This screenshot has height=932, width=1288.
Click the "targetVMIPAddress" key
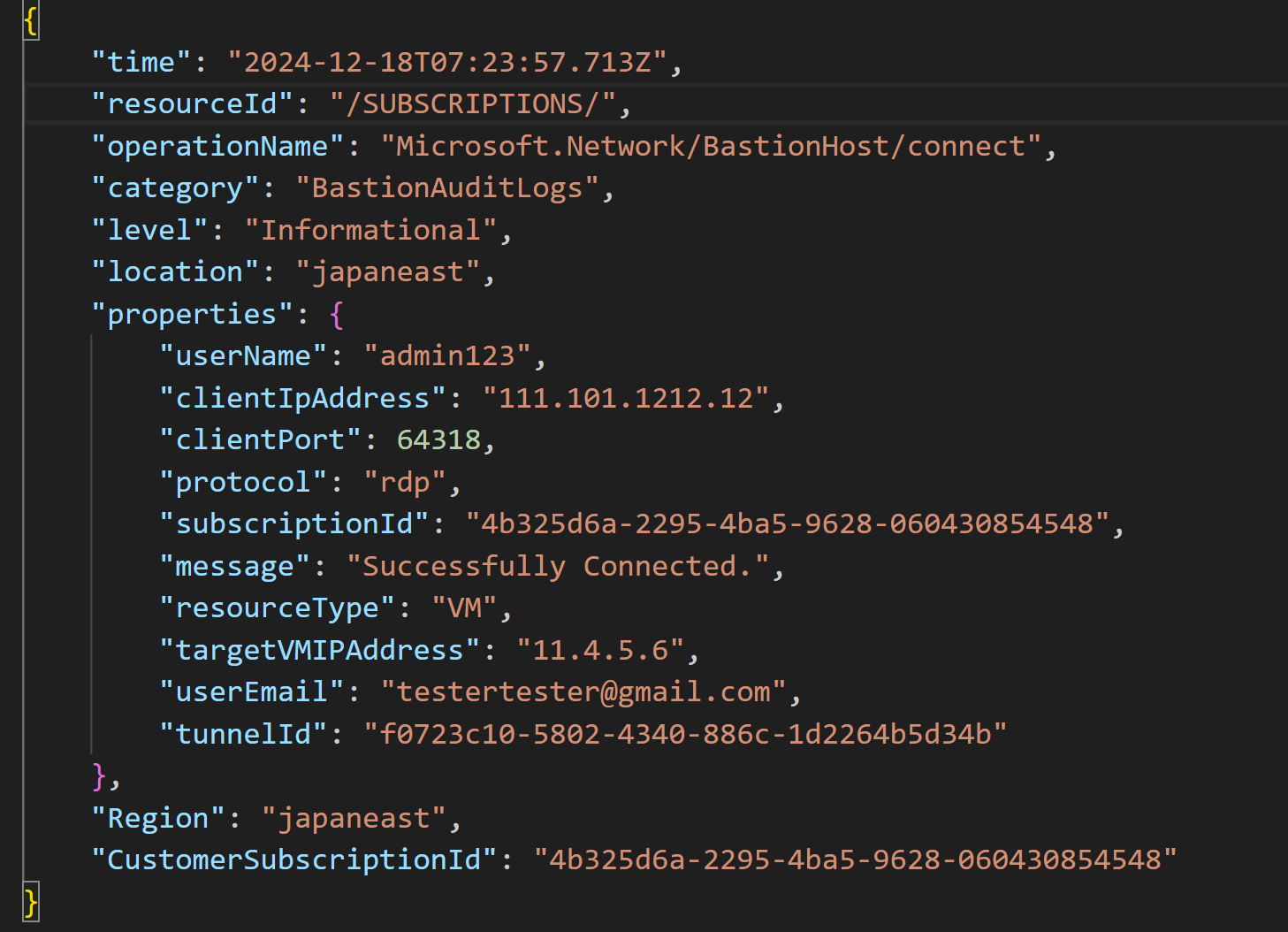click(x=320, y=650)
